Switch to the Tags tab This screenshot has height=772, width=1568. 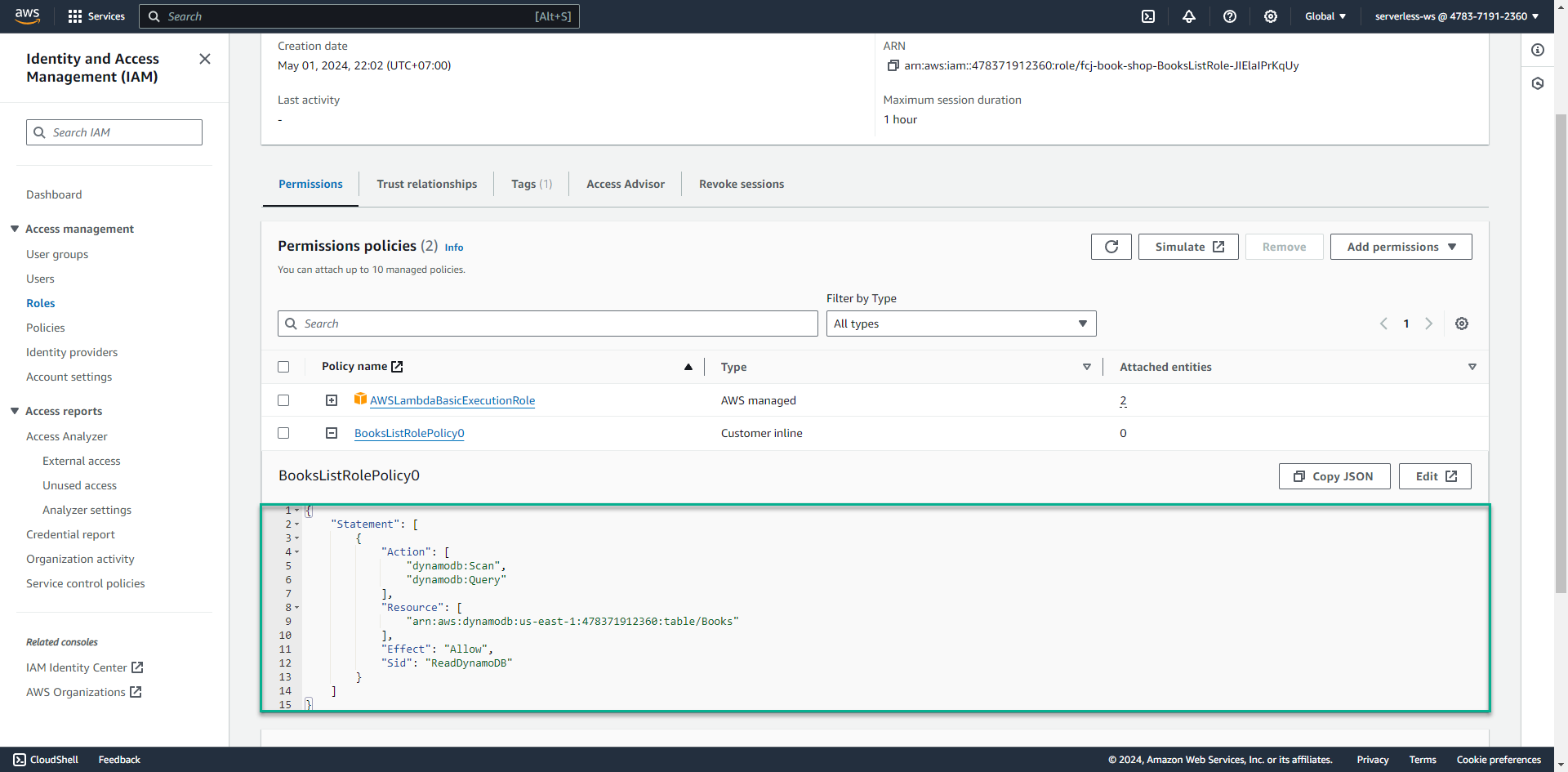click(x=532, y=184)
